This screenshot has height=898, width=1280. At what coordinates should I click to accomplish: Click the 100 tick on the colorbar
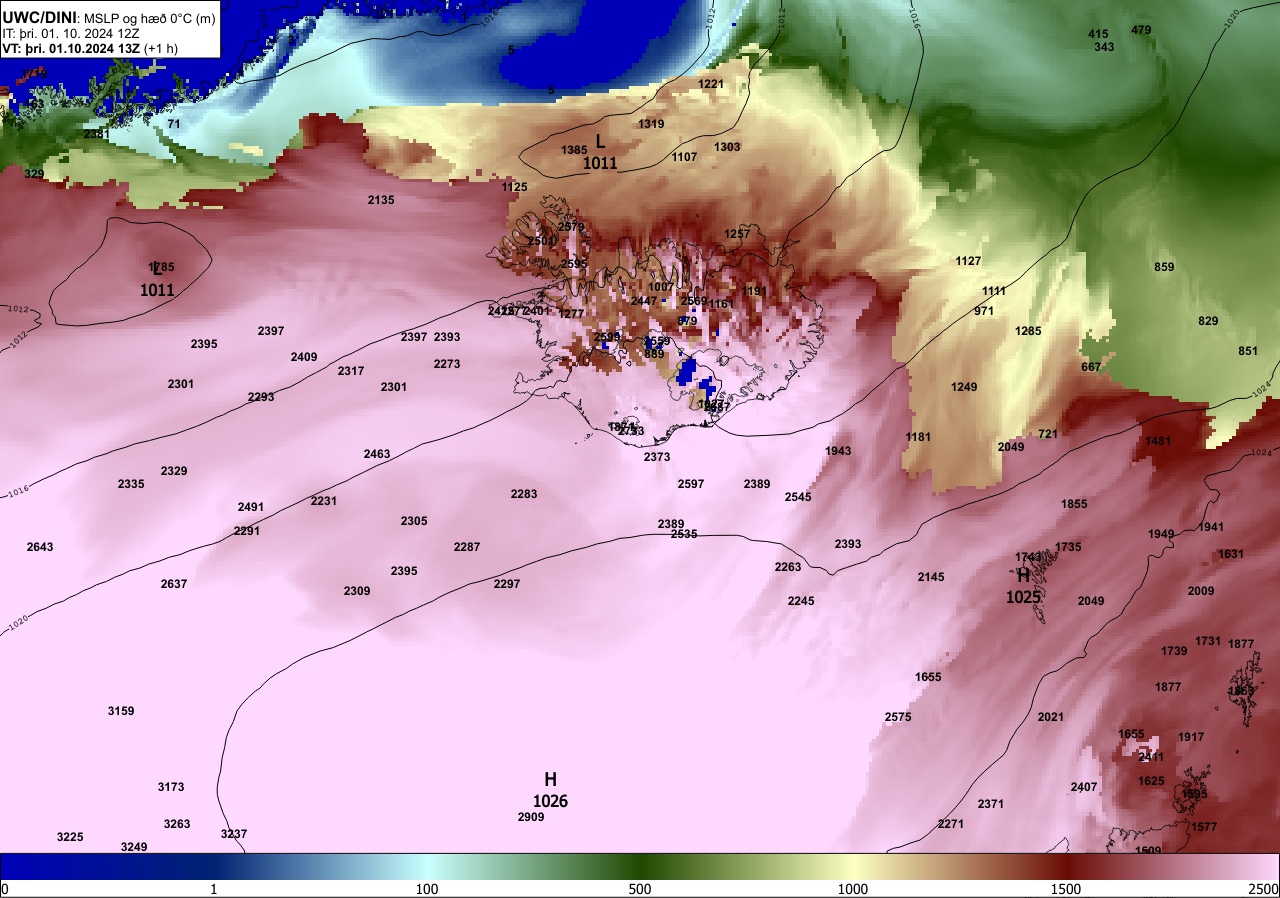tap(427, 889)
